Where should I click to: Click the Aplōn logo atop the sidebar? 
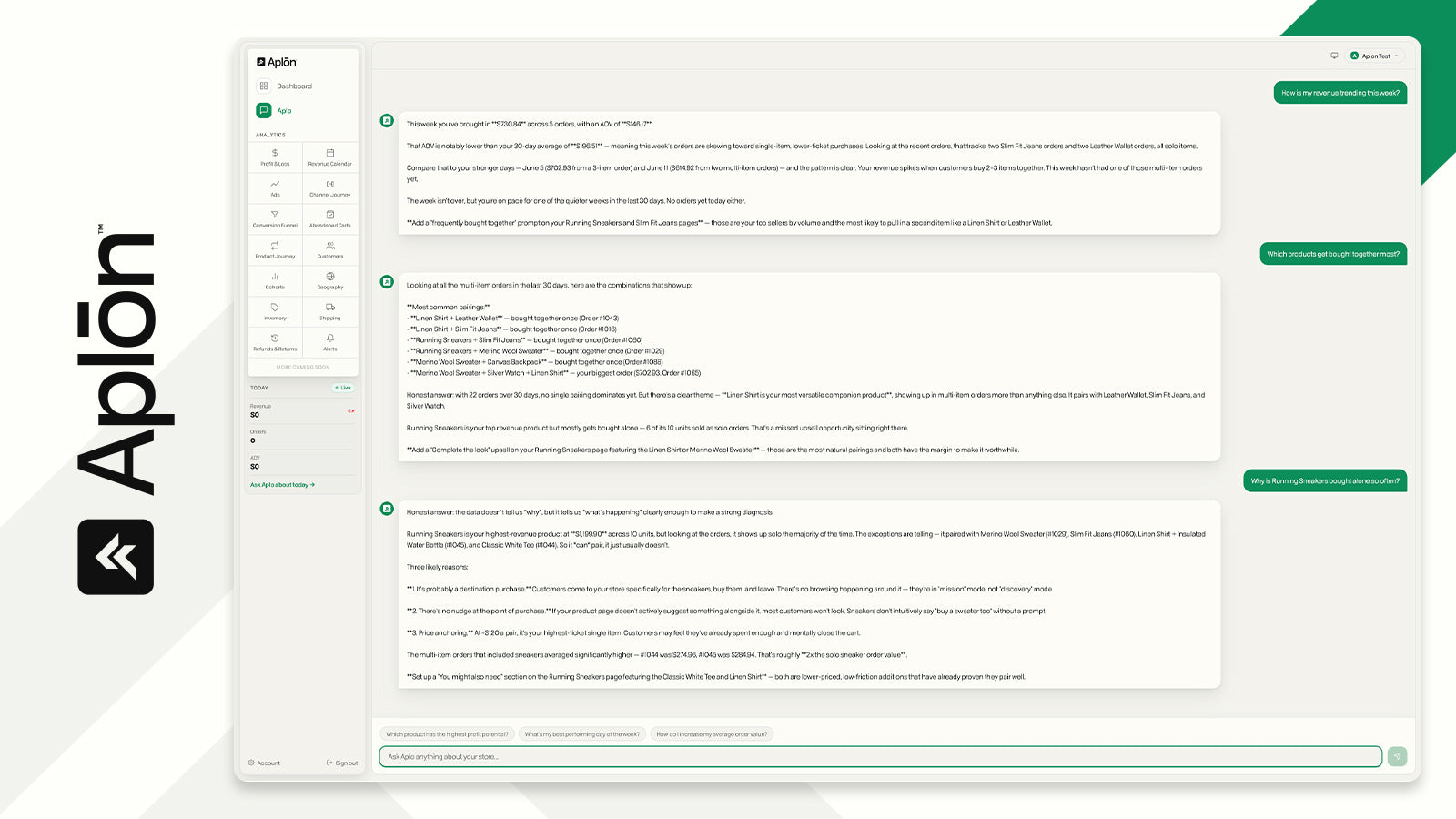click(x=277, y=62)
